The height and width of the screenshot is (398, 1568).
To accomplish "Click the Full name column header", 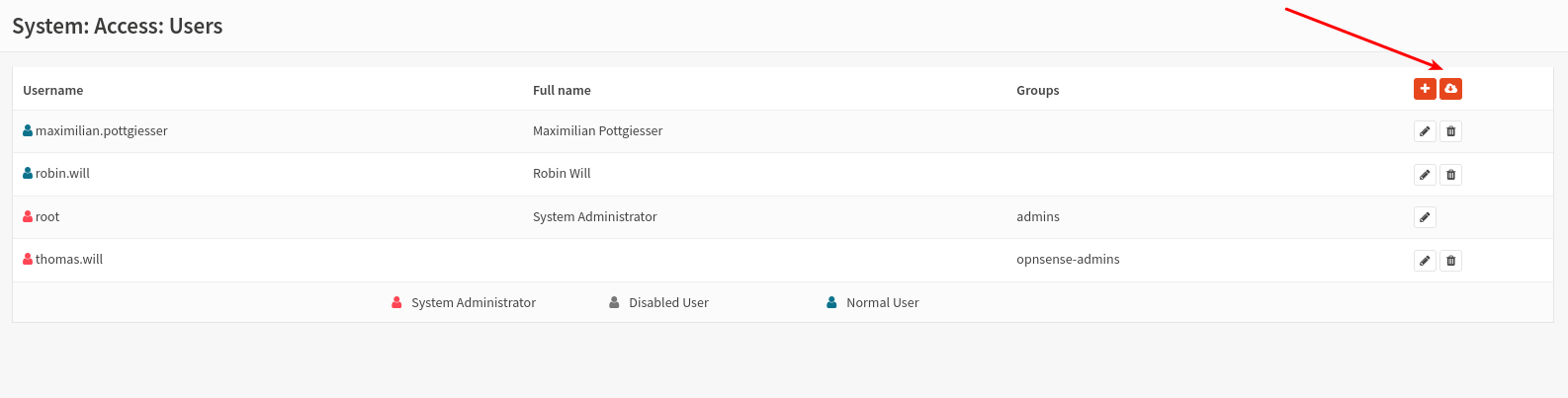I will point(562,90).
